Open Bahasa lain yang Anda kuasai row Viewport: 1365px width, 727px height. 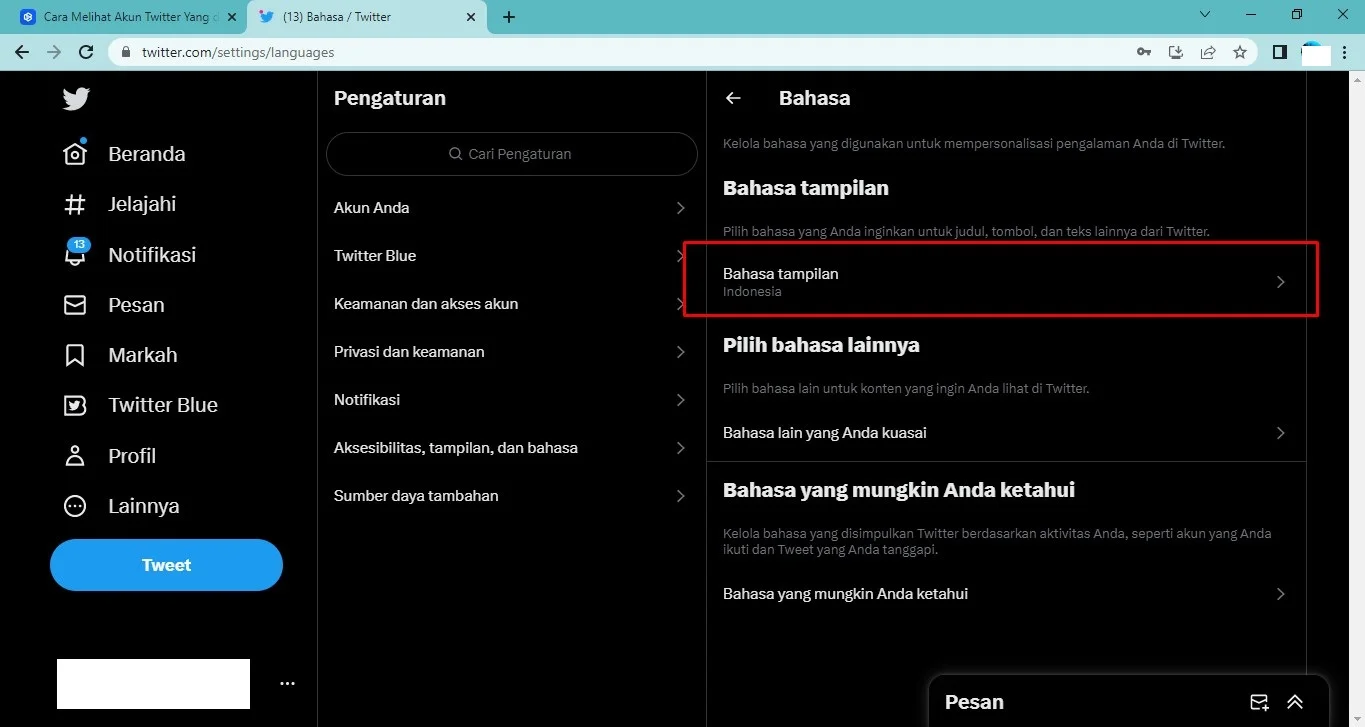click(1006, 433)
